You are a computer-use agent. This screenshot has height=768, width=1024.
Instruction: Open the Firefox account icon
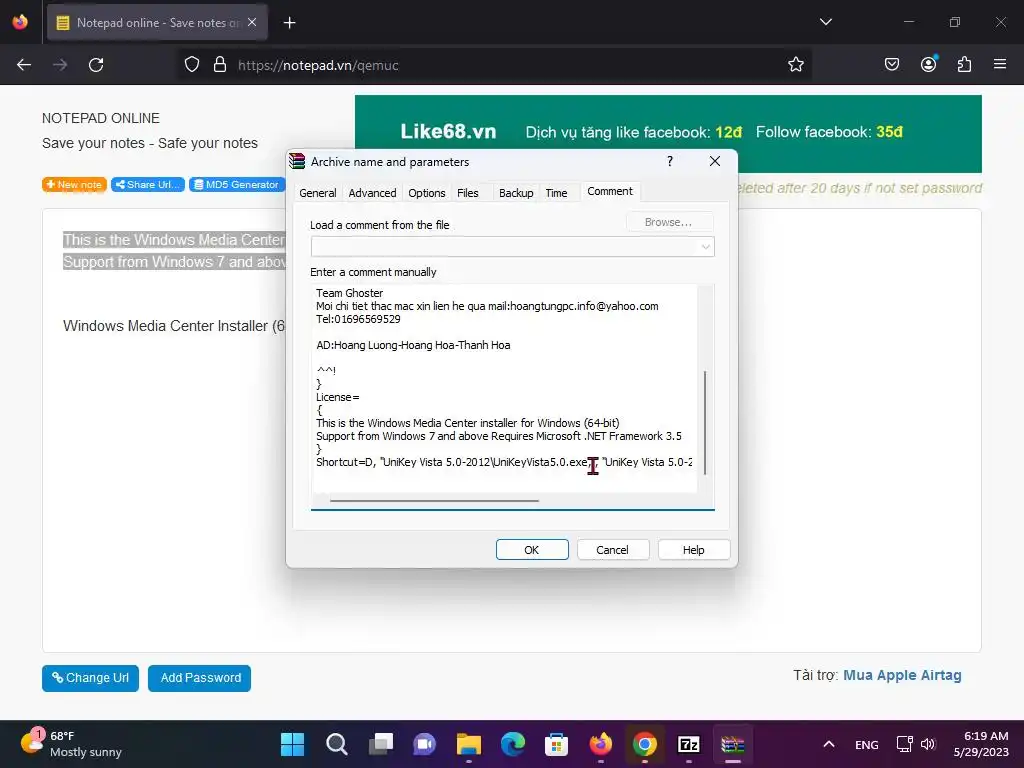click(x=928, y=65)
